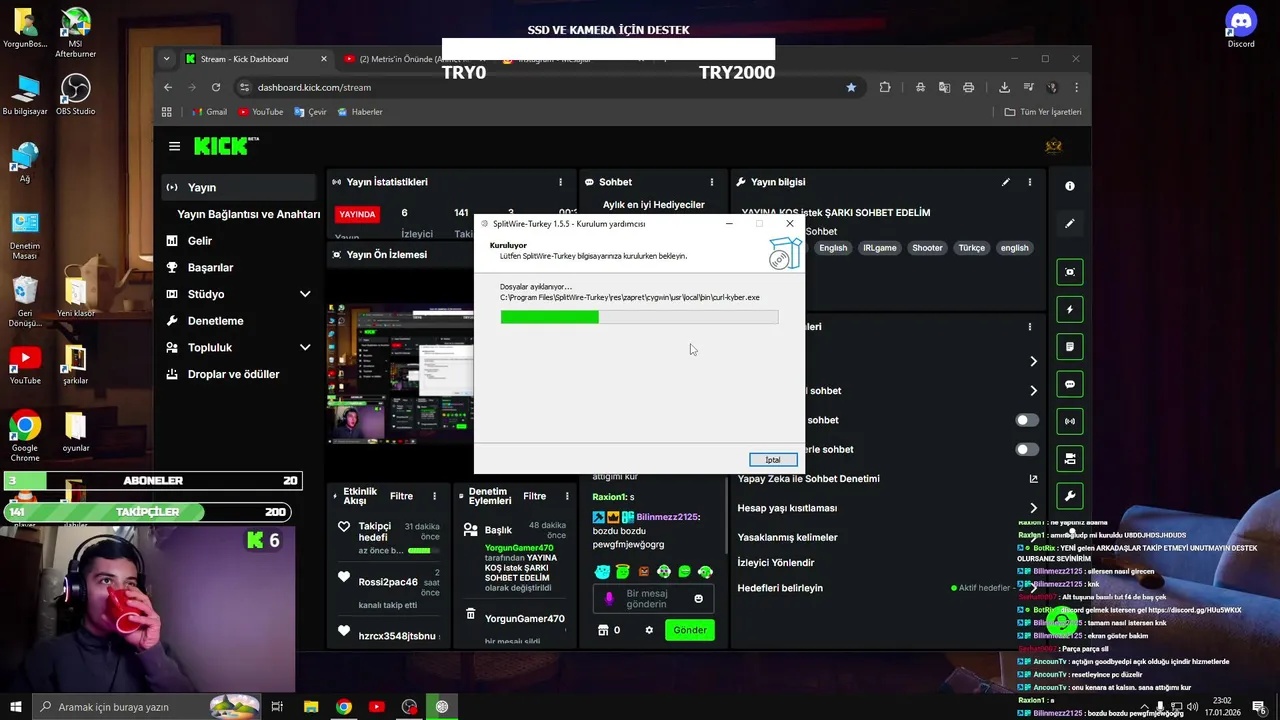This screenshot has width=1280, height=720.
Task: Open Tüm Yer İşaretleri folder
Action: pos(1043,112)
